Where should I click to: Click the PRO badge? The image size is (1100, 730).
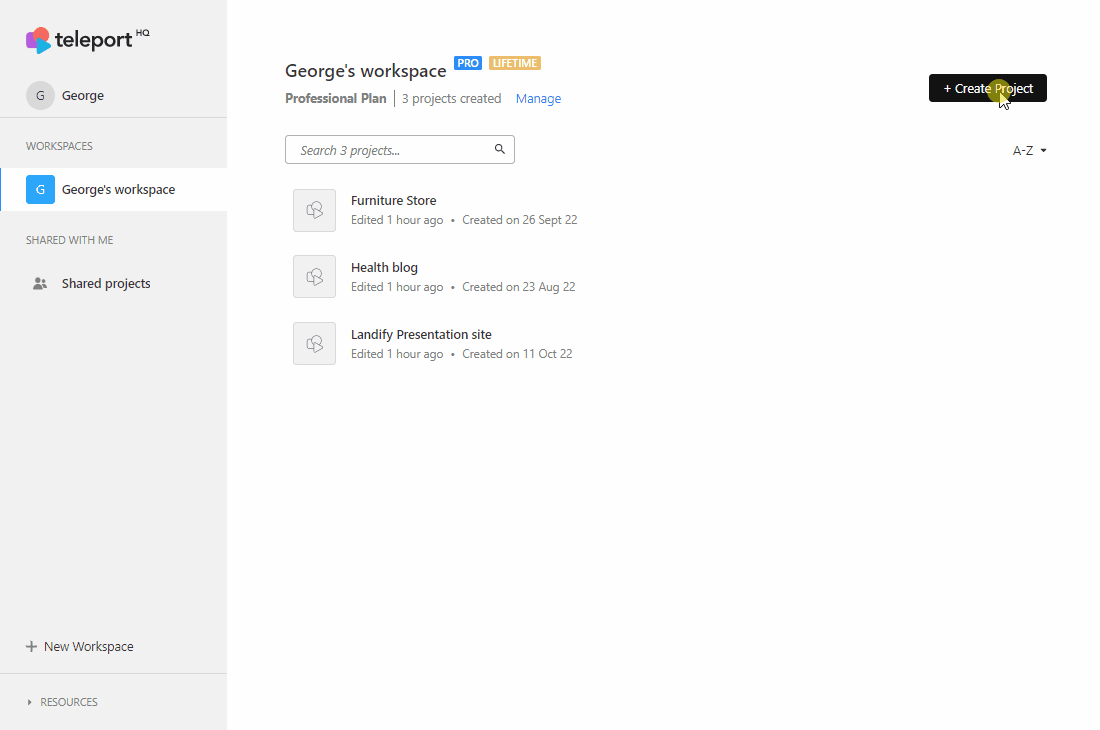pyautogui.click(x=468, y=63)
